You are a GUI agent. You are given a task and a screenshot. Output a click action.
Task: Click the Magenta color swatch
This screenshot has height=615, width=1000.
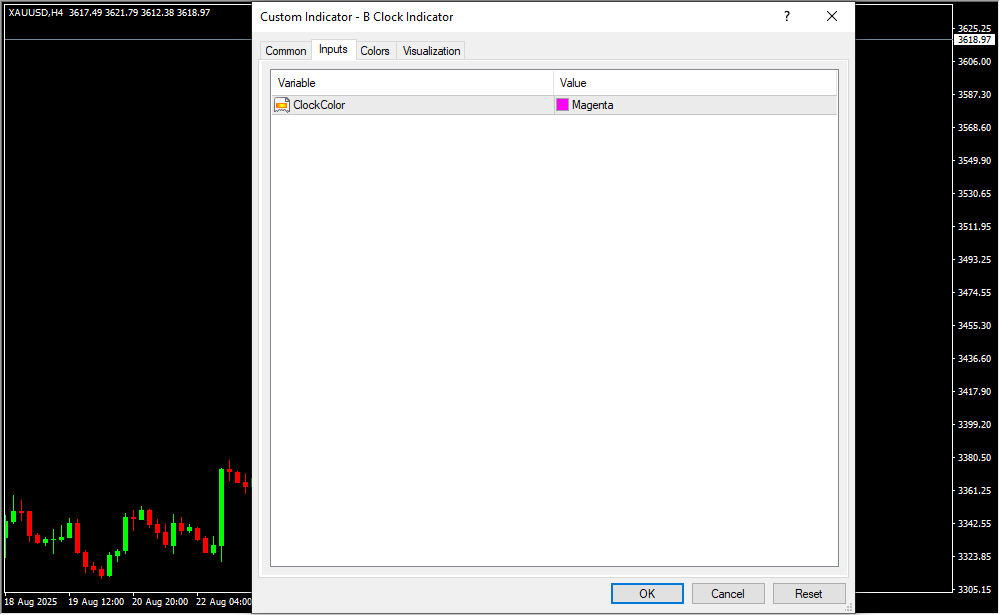click(x=562, y=105)
